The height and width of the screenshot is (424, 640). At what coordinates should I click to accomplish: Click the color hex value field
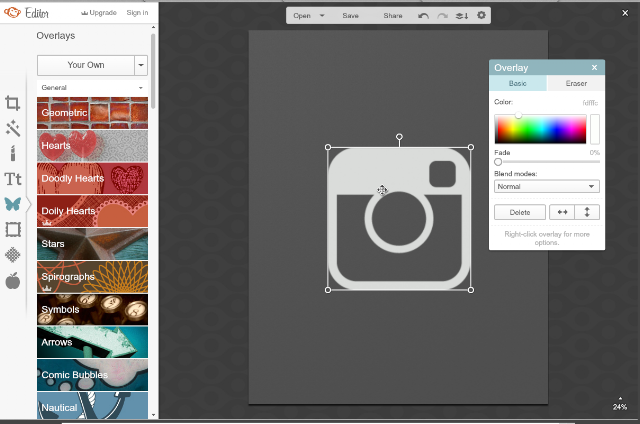point(590,103)
